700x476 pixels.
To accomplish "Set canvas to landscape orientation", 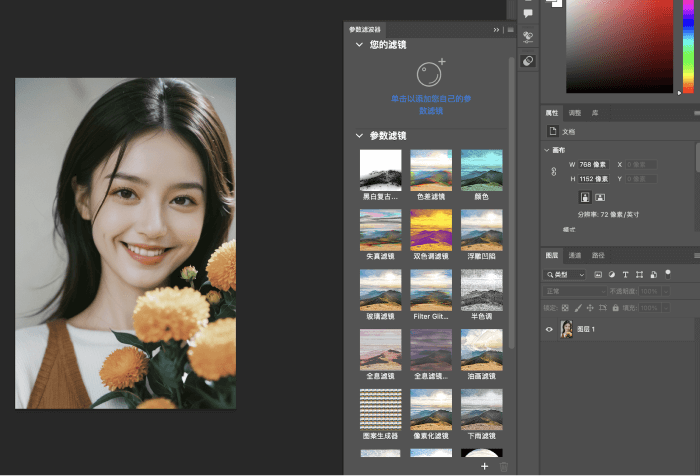I will click(600, 197).
